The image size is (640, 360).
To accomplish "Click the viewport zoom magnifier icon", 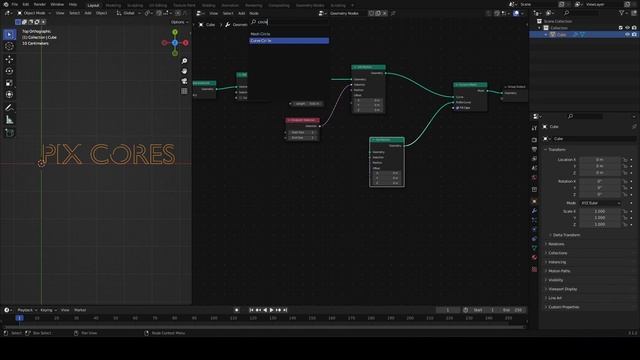I will pyautogui.click(x=184, y=61).
